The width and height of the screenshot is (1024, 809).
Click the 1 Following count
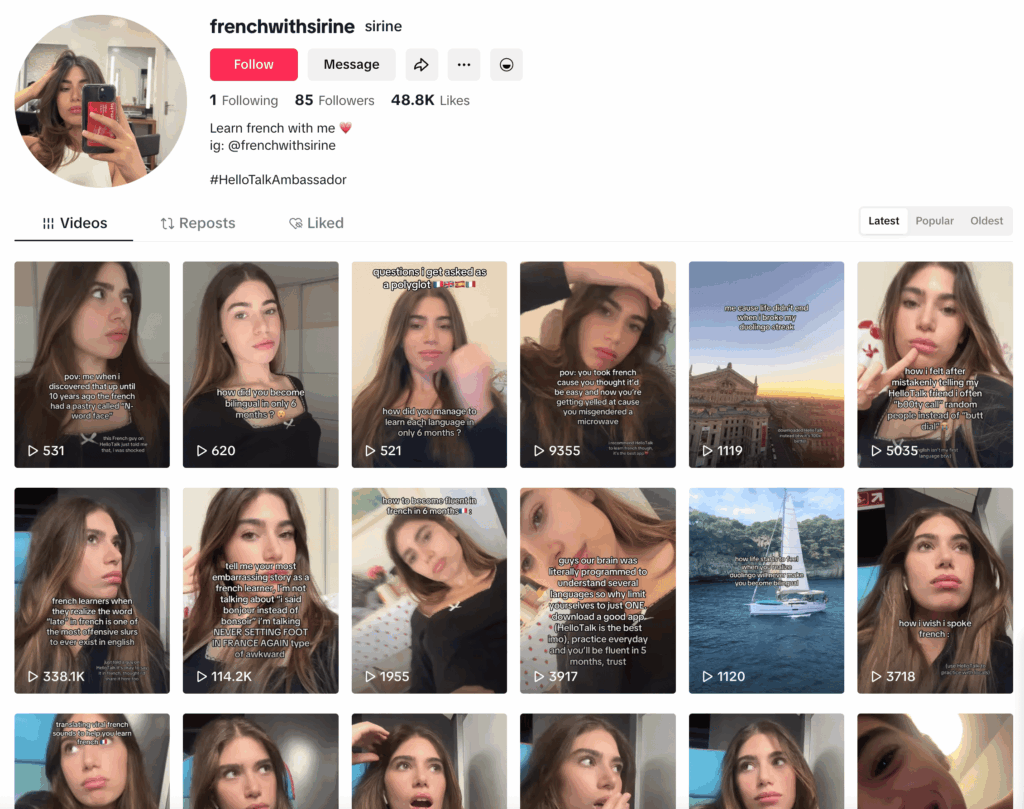pos(244,100)
